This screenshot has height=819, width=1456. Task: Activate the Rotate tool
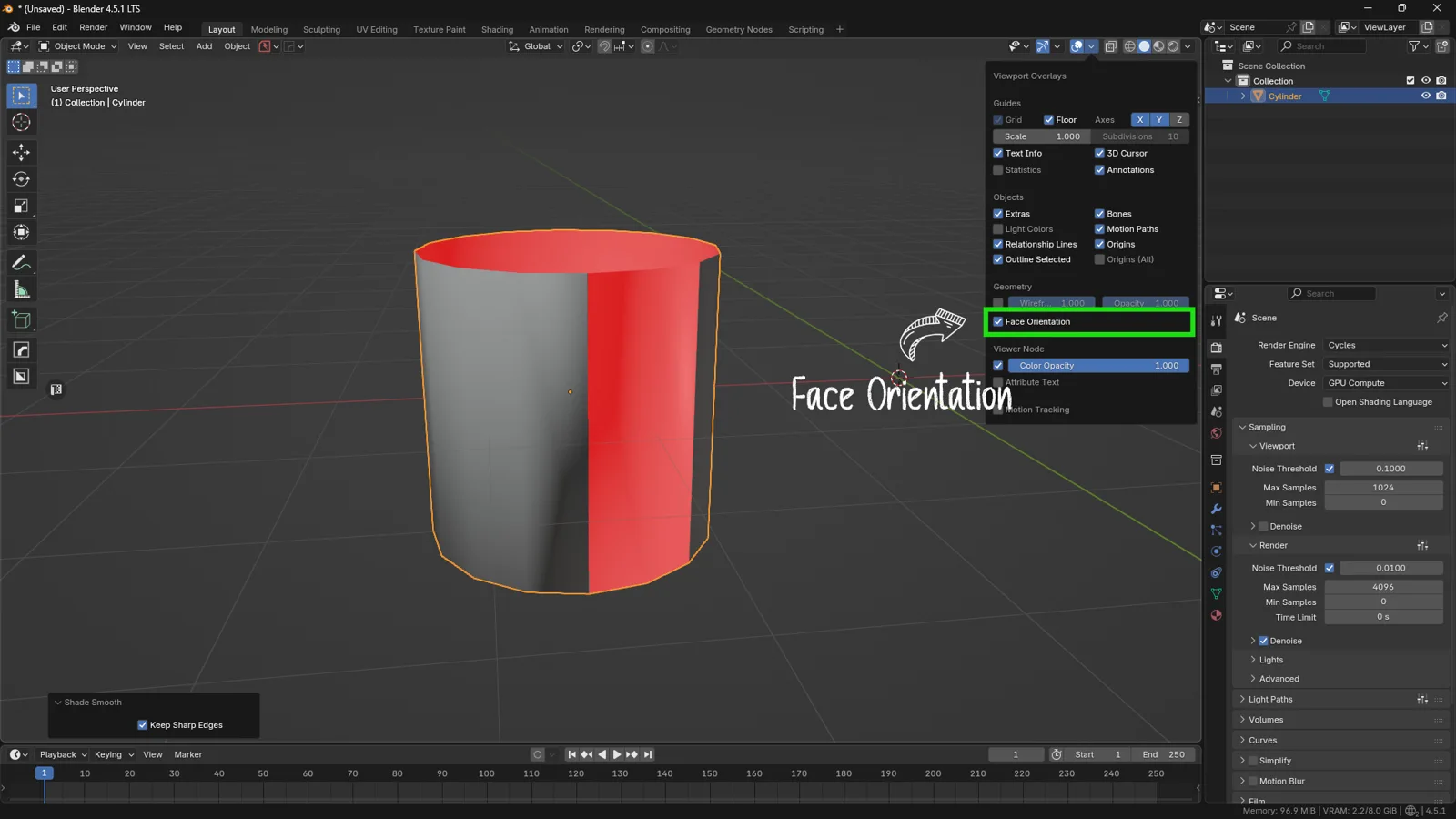click(x=21, y=179)
